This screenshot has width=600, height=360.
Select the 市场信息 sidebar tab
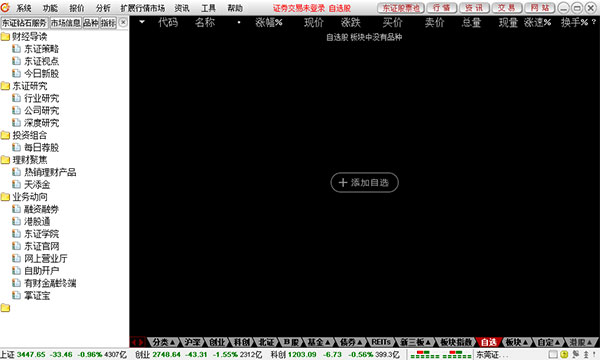tap(65, 23)
